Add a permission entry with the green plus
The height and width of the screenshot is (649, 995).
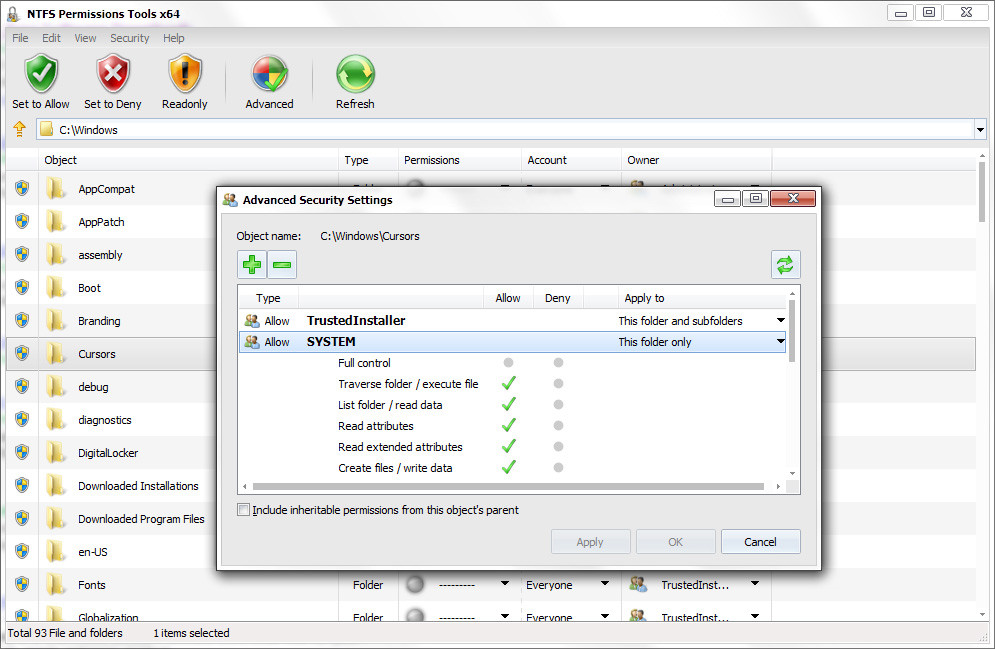pyautogui.click(x=252, y=265)
